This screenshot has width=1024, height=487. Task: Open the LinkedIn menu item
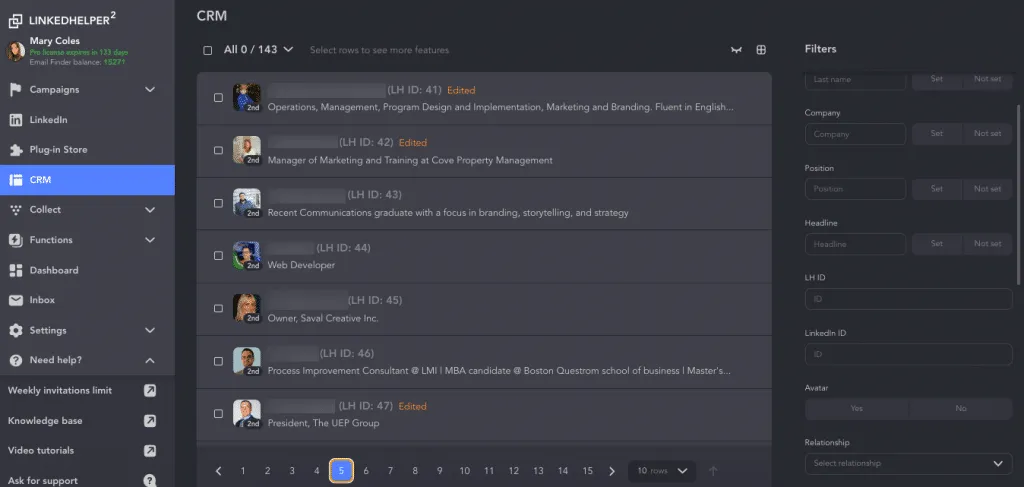tap(88, 120)
